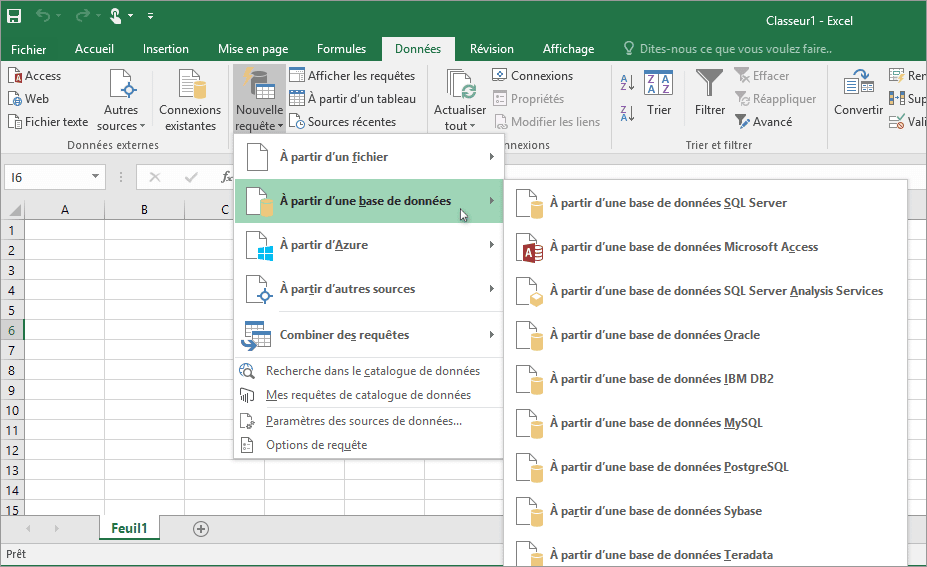927x567 pixels.
Task: Click Afficher les requêtes
Action: point(352,76)
